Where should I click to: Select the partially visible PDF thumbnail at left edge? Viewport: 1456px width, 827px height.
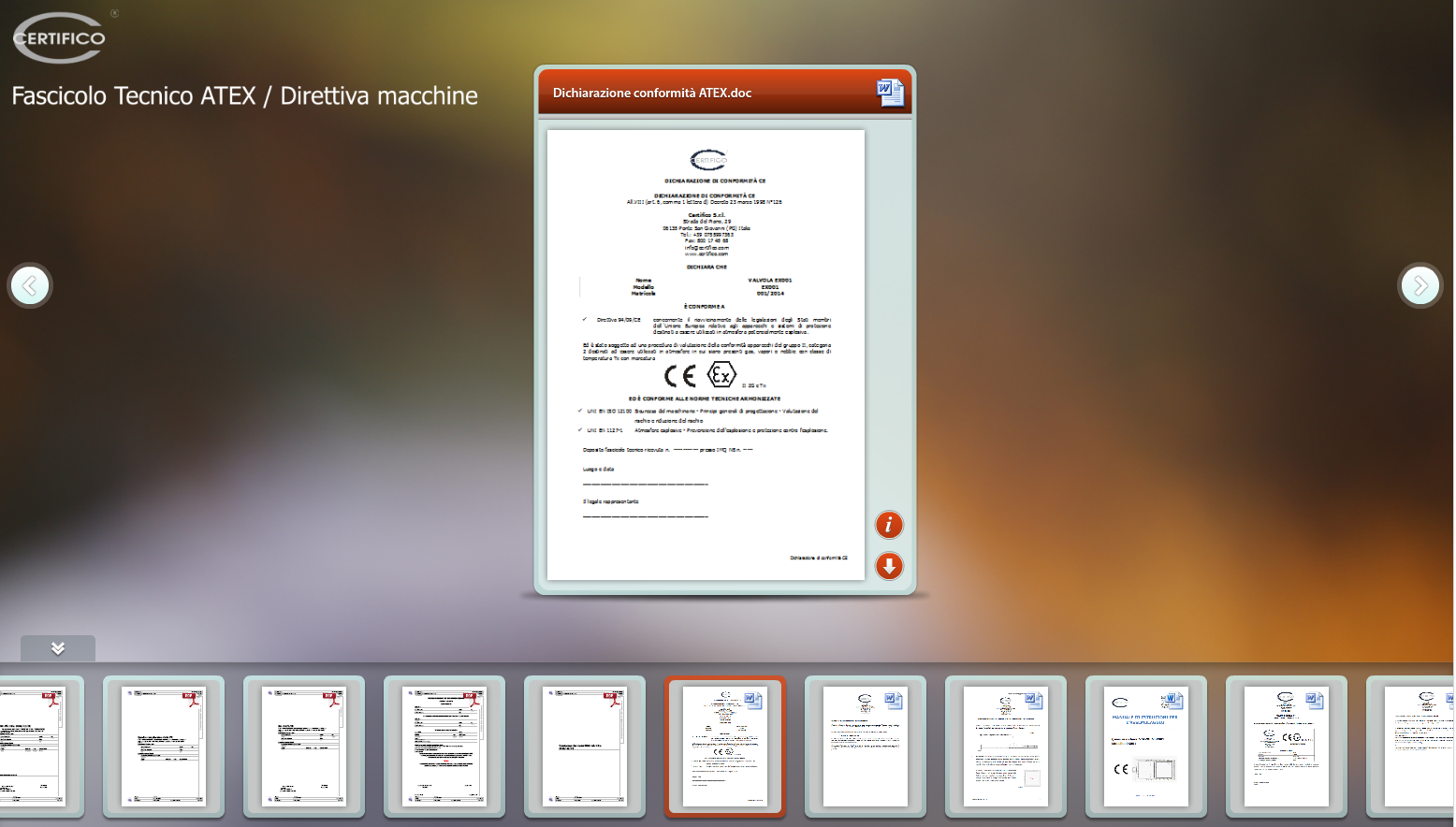coord(33,747)
